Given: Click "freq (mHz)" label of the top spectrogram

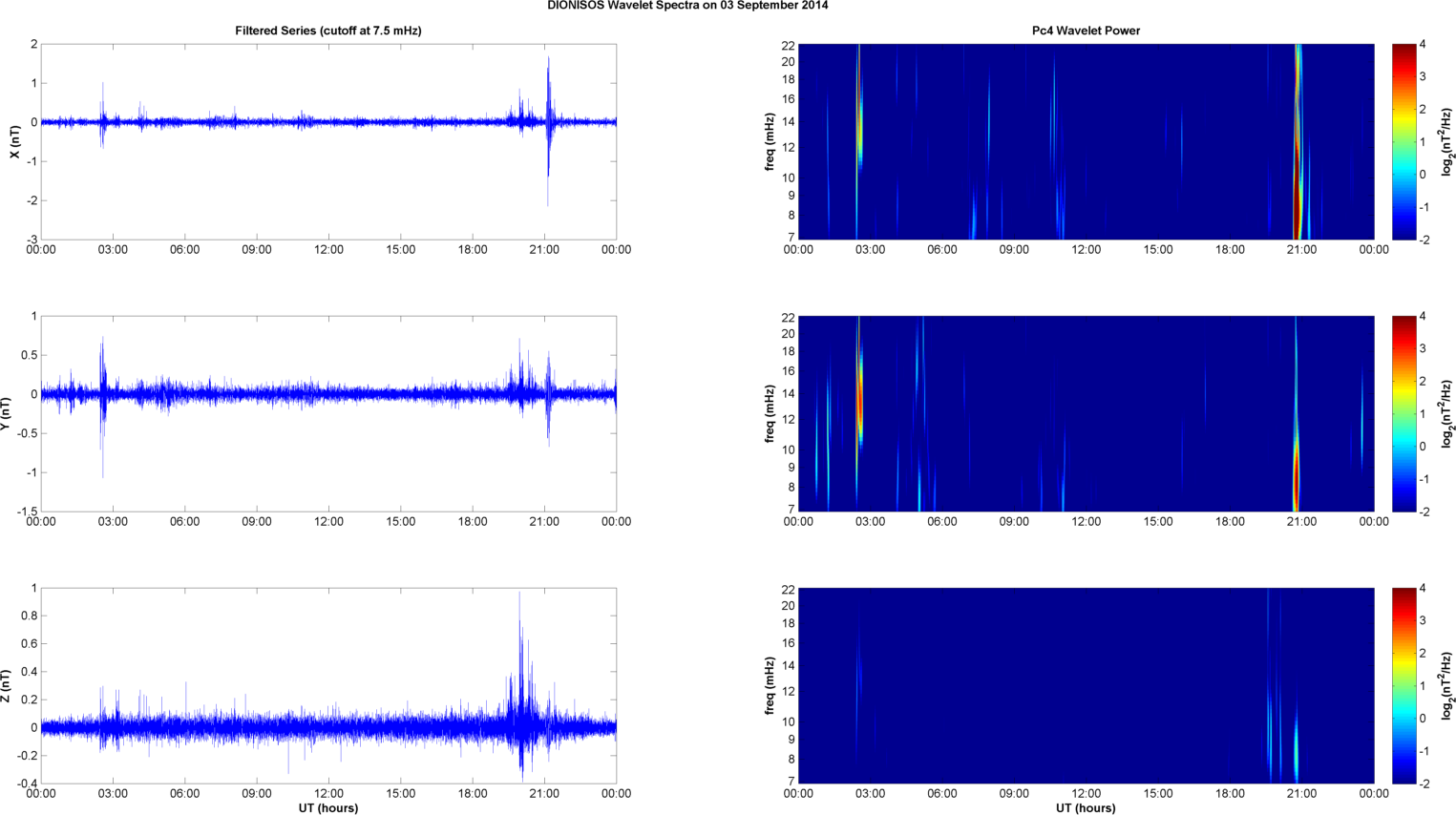Looking at the screenshot, I should (x=770, y=141).
